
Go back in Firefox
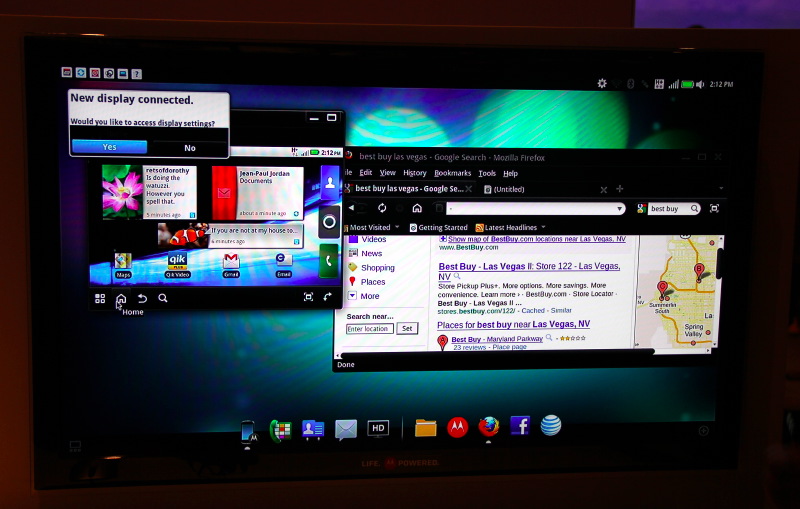351,208
